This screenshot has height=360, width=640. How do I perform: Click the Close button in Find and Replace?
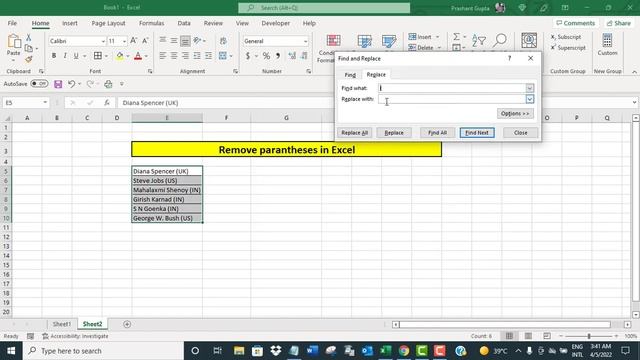click(x=520, y=133)
